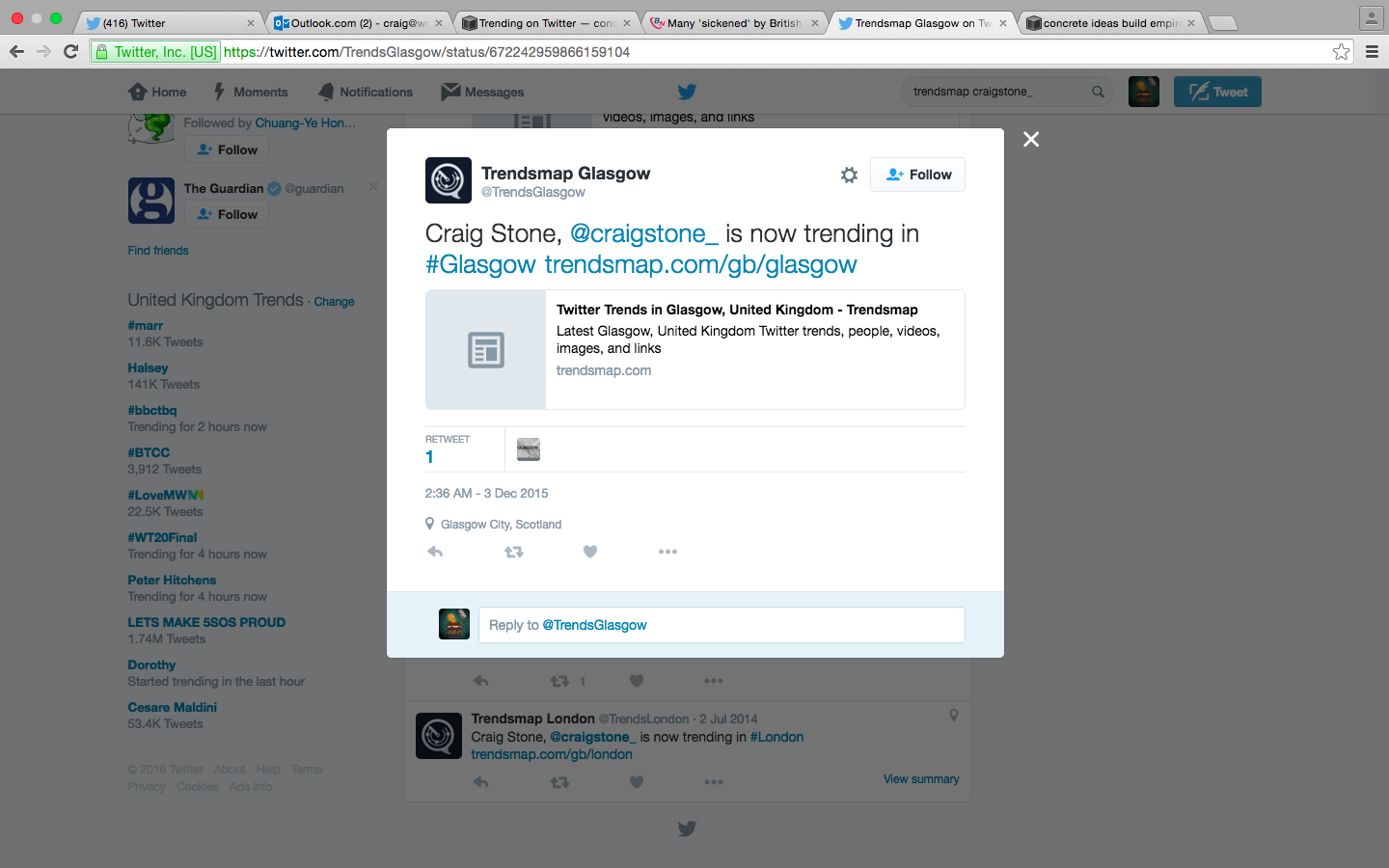Open the #WT20Final trend
This screenshot has width=1389, height=868.
[162, 538]
